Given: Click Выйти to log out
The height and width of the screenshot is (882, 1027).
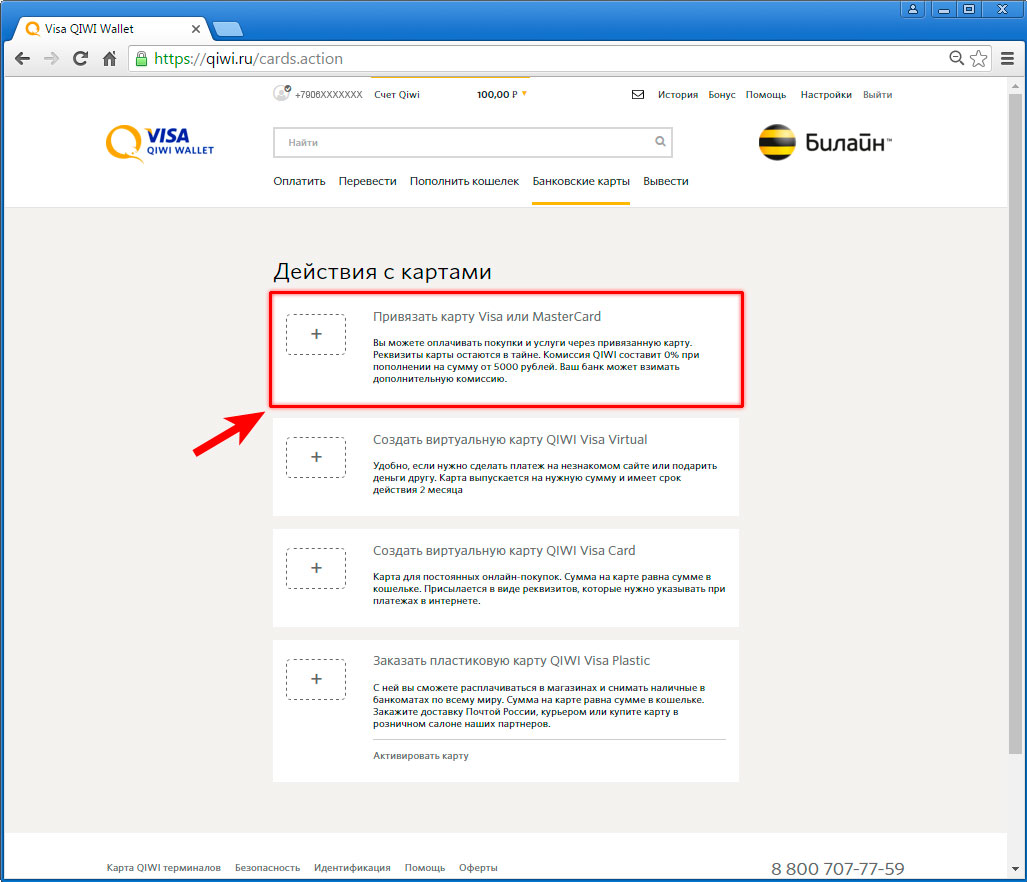Looking at the screenshot, I should click(x=878, y=94).
